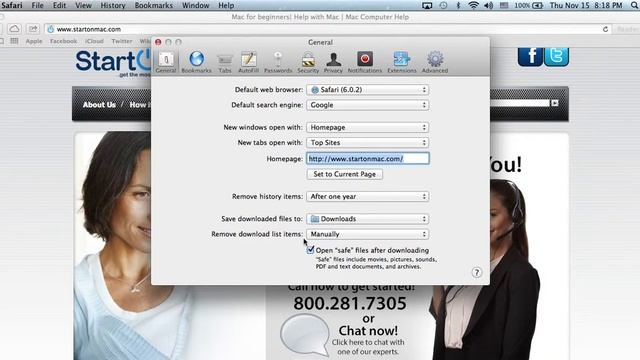
Task: Open the Extensions preferences pane
Action: (x=402, y=62)
